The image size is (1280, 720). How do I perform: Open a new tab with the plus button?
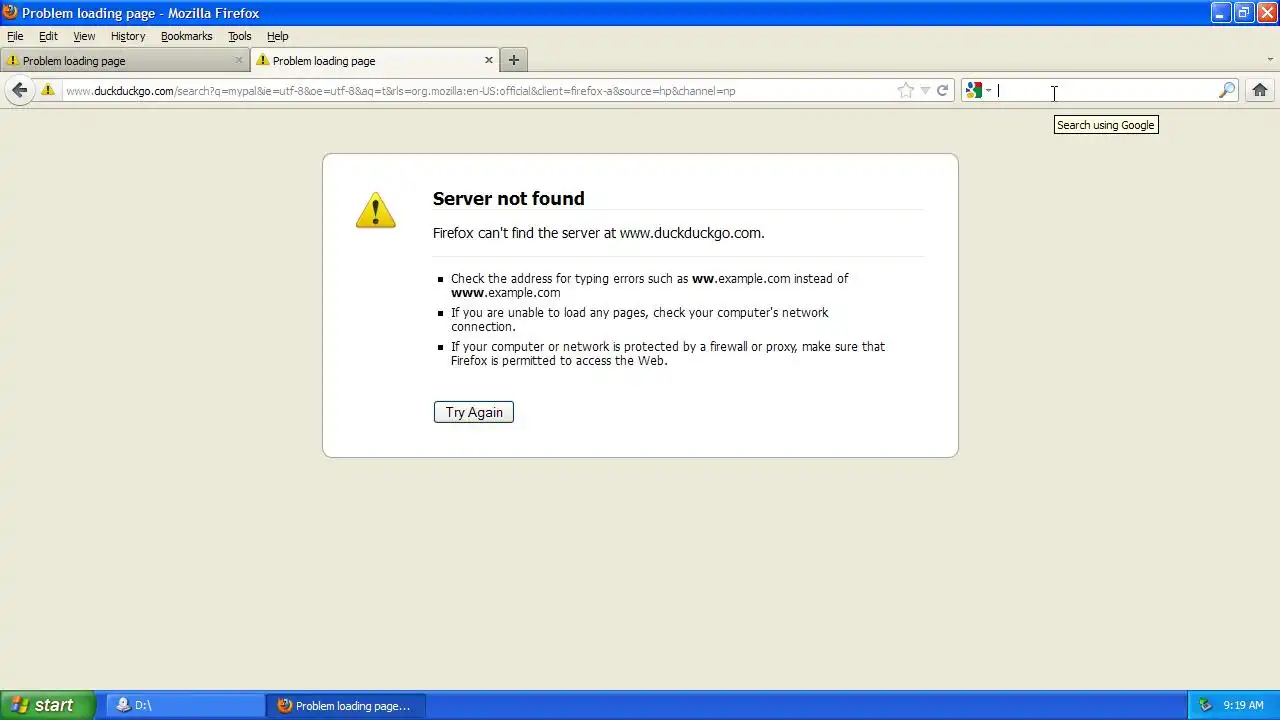[x=514, y=60]
